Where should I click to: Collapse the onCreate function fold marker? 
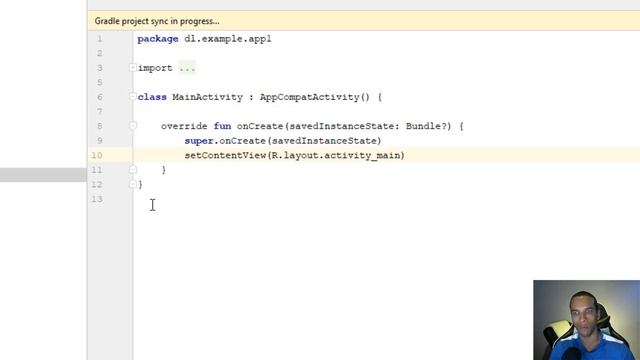coord(133,126)
